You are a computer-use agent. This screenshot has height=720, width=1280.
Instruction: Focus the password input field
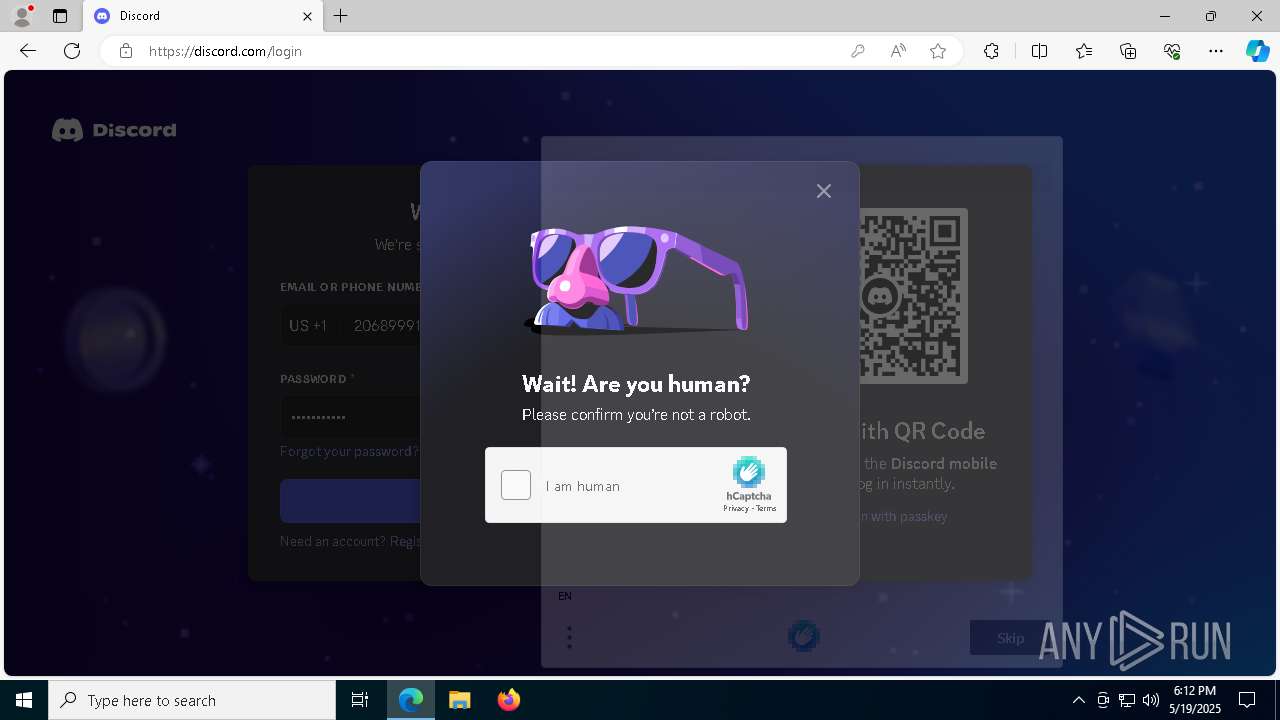coord(350,416)
